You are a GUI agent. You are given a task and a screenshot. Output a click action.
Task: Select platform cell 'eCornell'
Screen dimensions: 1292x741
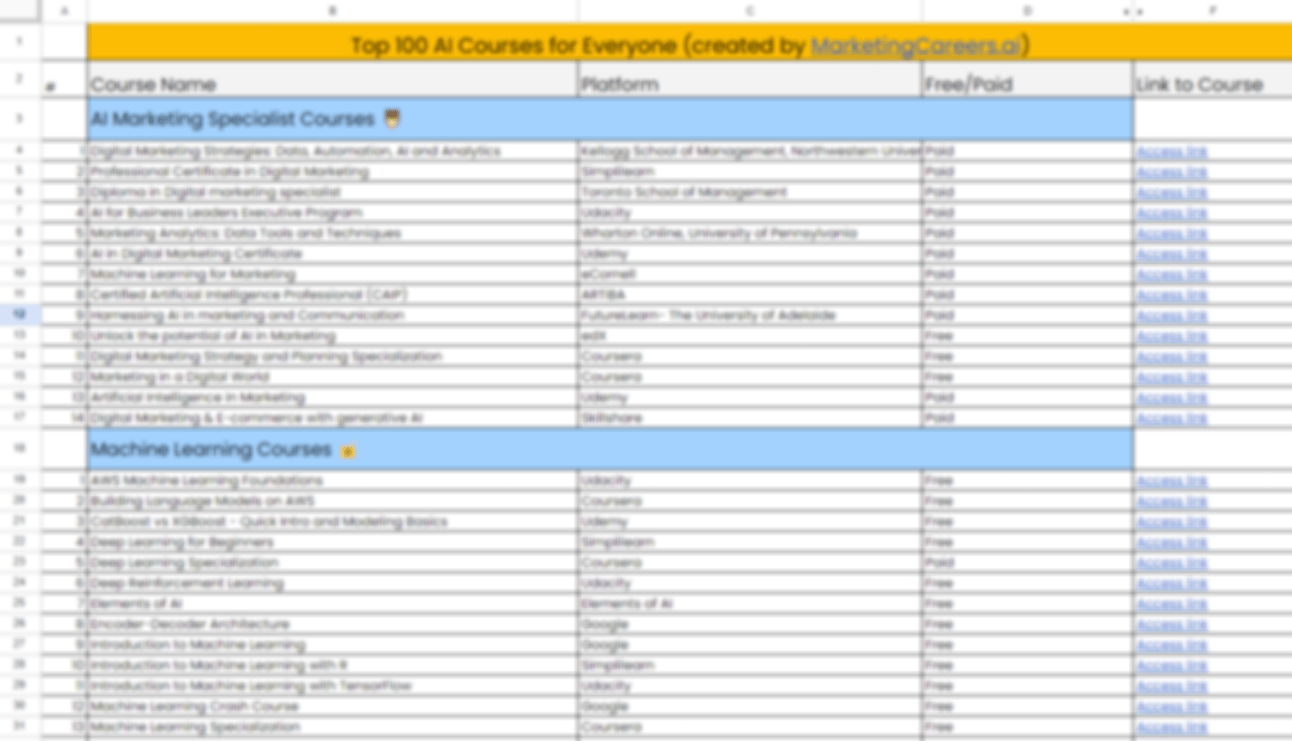coord(750,274)
